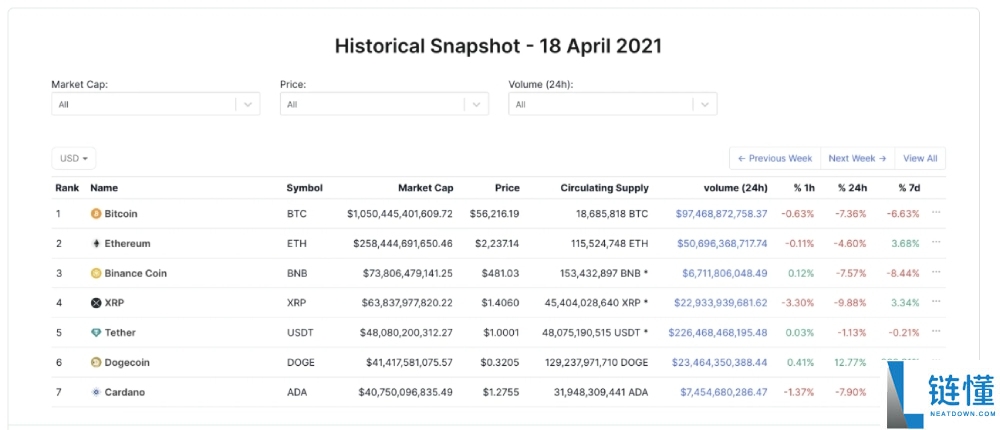
Task: Select the BNB symbol cell
Action: click(297, 273)
